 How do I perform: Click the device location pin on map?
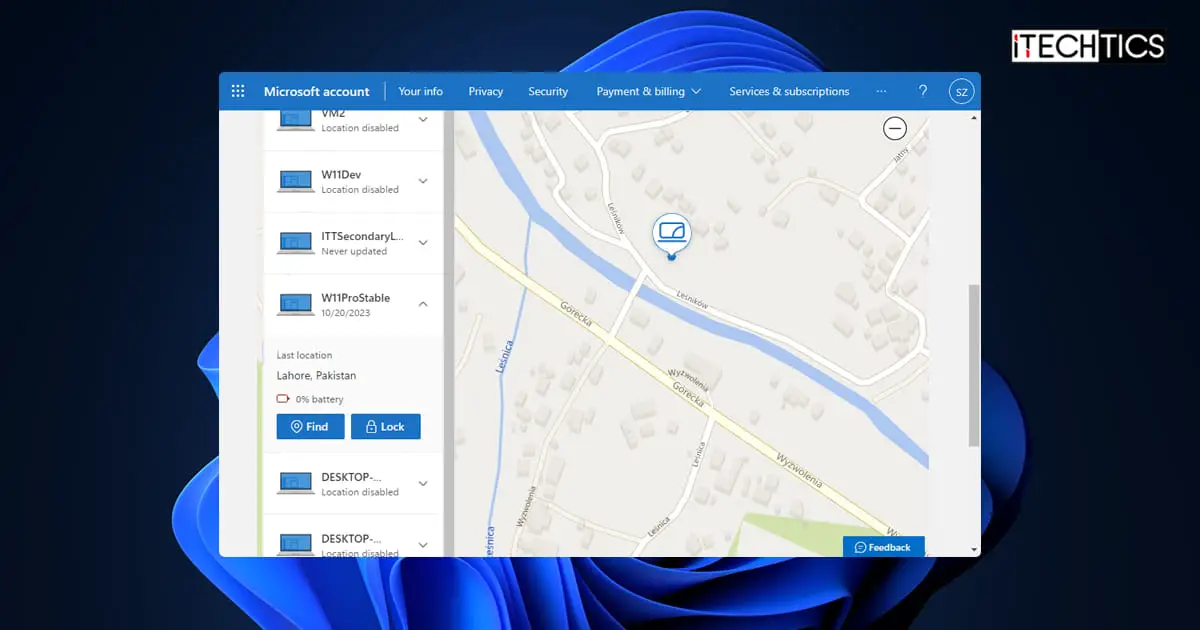(672, 235)
